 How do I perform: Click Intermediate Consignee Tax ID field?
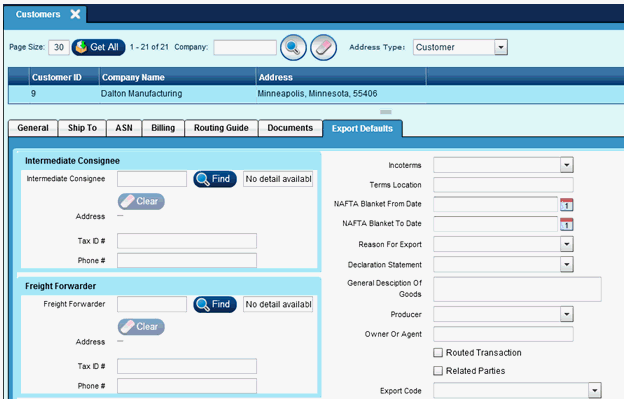[x=187, y=241]
